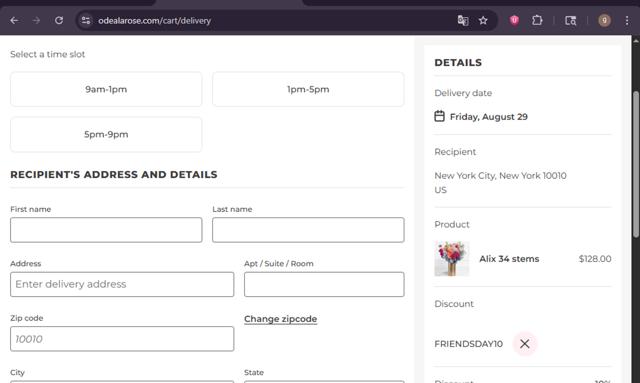
Task: Click the URL odealarose.com/cart/delivery in address bar
Action: [154, 20]
